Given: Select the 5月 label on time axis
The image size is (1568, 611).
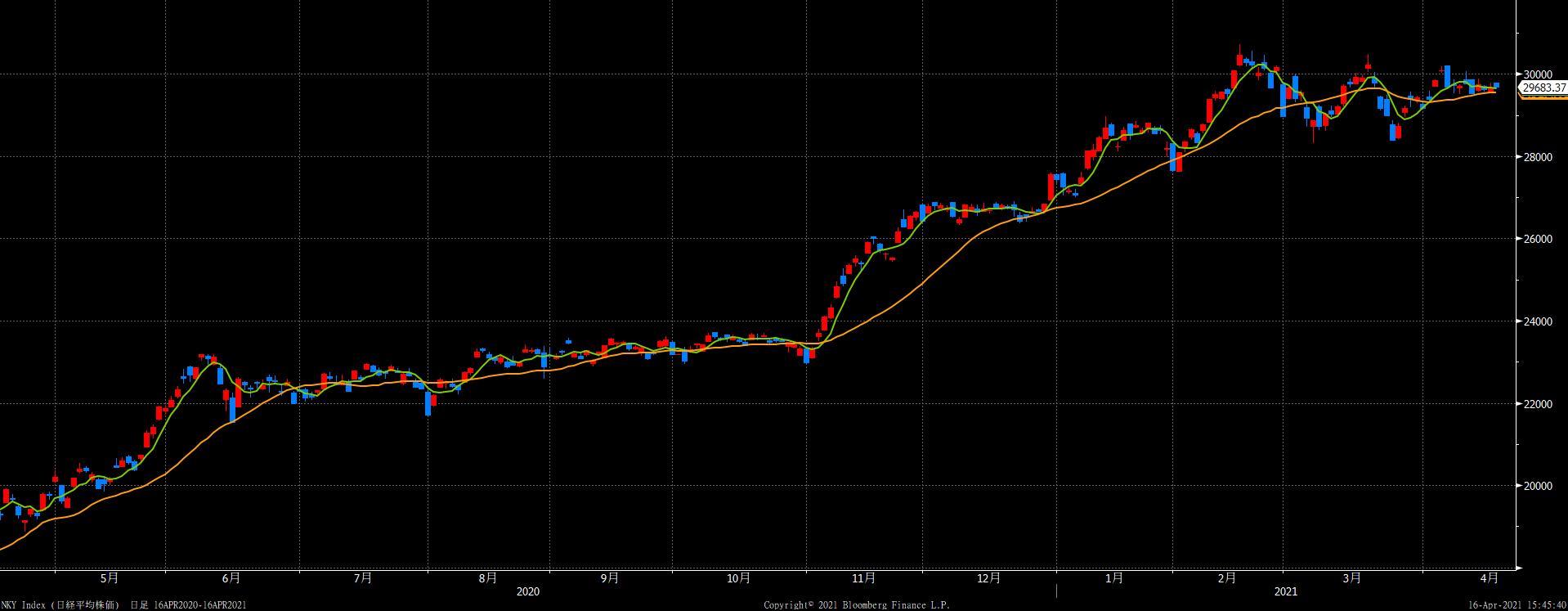Looking at the screenshot, I should pos(110,578).
